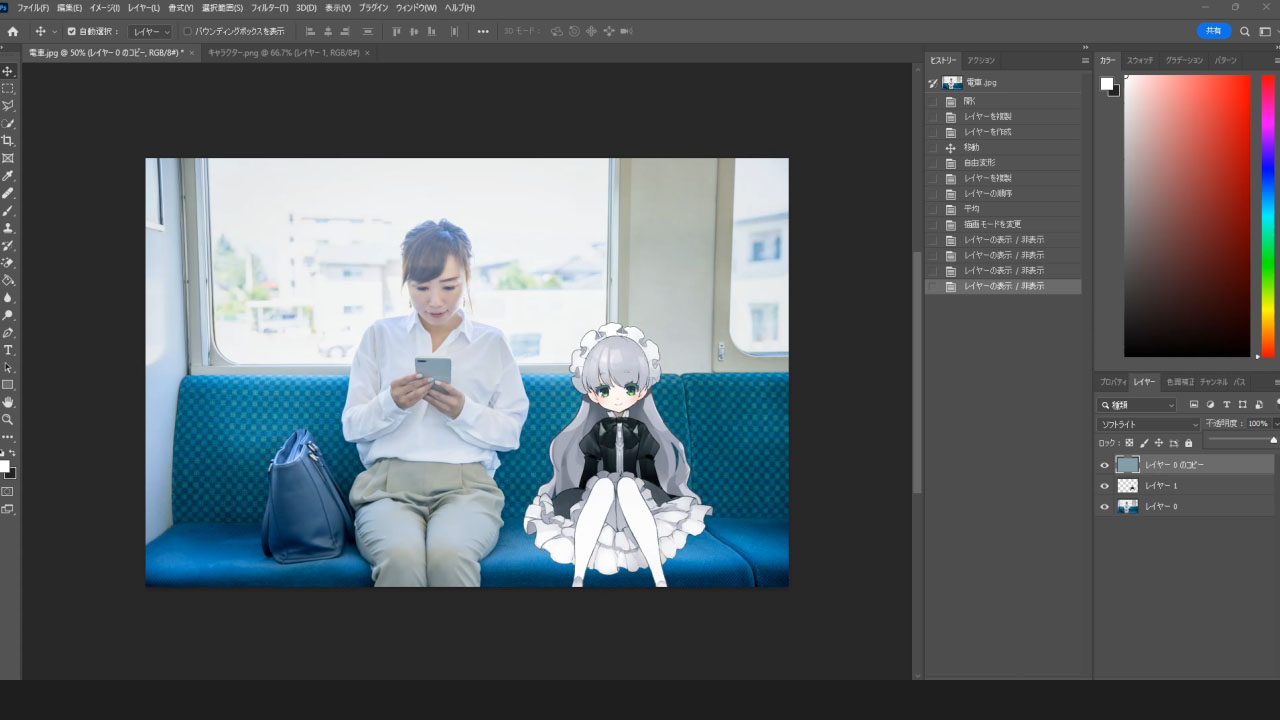
Task: Select the History Brush tool
Action: coord(8,245)
